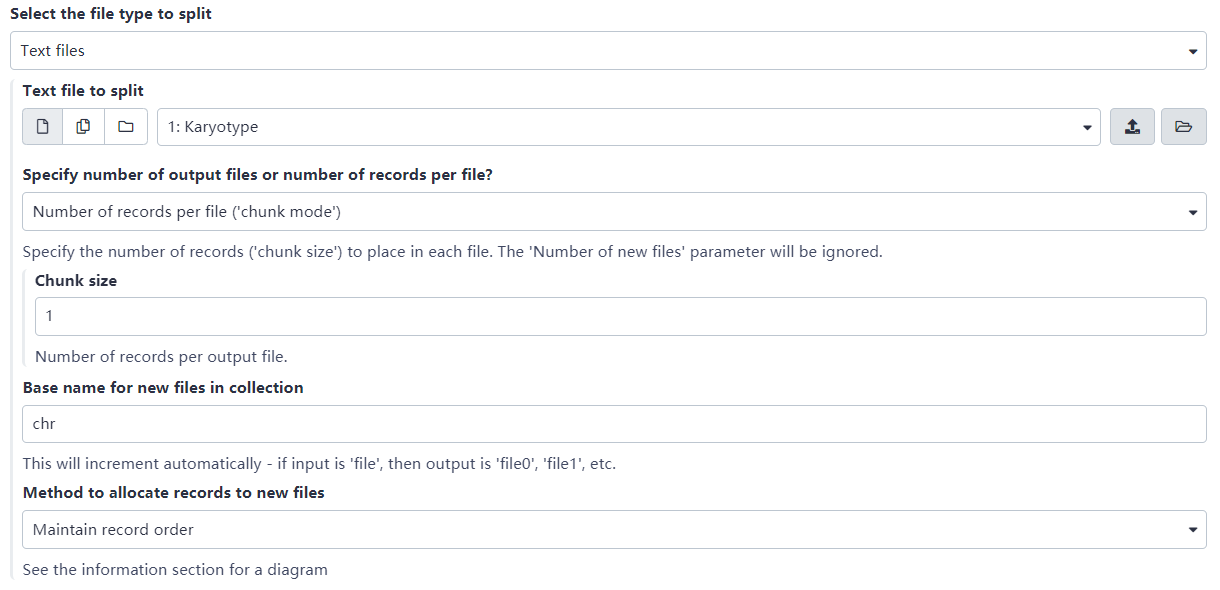
Task: Click the 'This will increment automatically' help text
Action: tap(319, 464)
